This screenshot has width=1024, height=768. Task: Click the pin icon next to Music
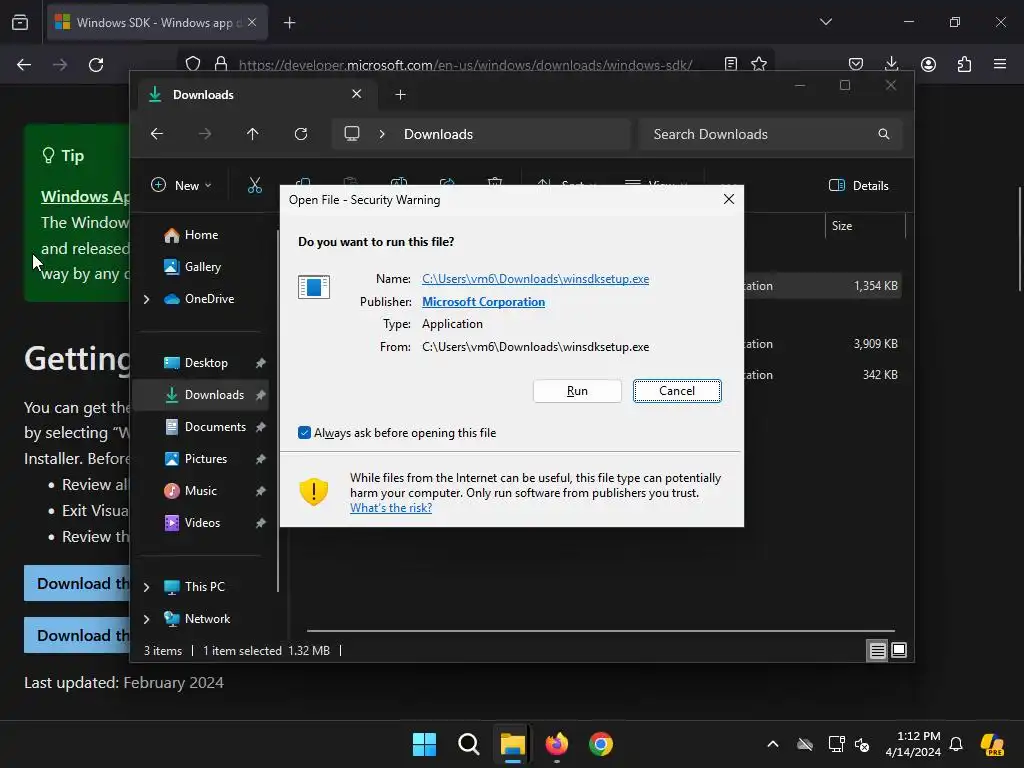coord(261,491)
